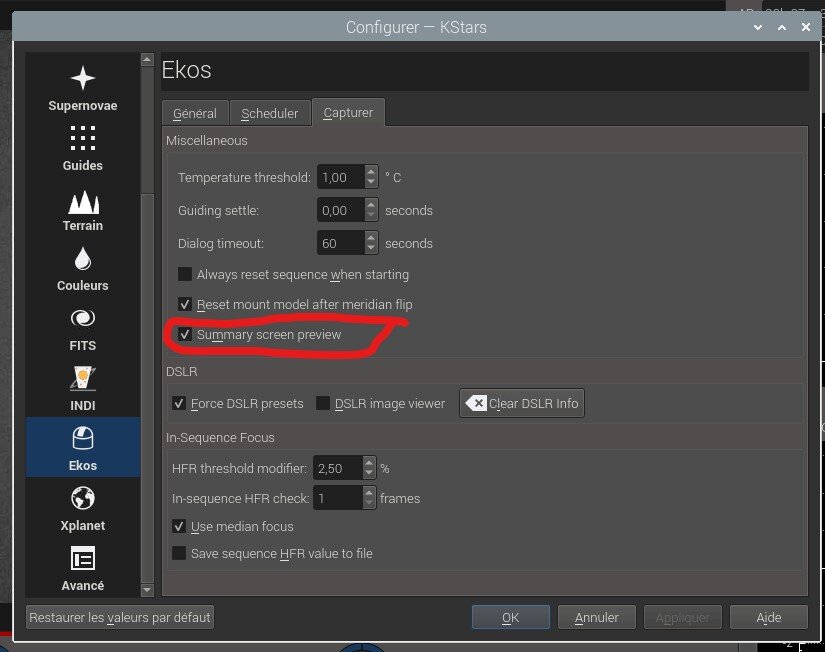Screen dimensions: 825x652
Task: Click the In-sequence HFR check field
Action: click(338, 498)
